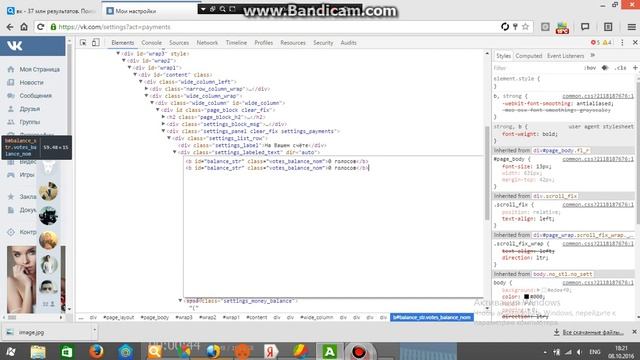Switch to the Security tab
This screenshot has width=640, height=360.
click(x=323, y=42)
